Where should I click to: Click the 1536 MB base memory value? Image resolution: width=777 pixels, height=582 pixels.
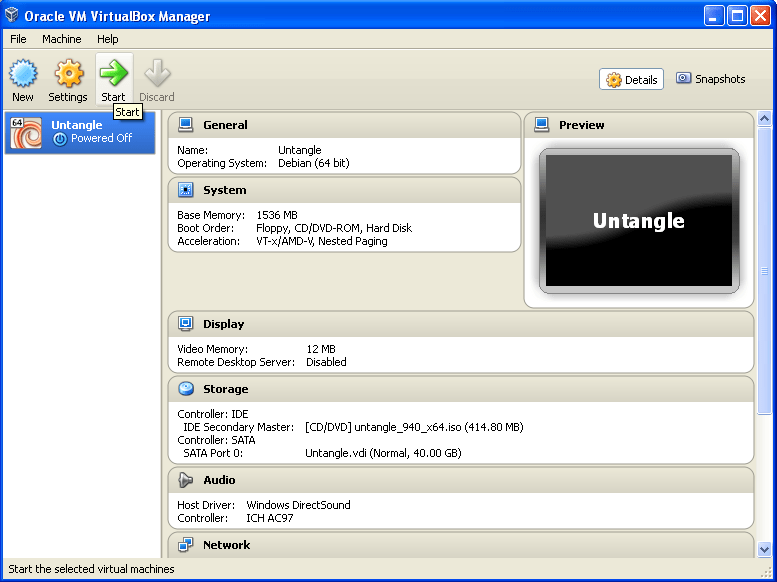[277, 215]
